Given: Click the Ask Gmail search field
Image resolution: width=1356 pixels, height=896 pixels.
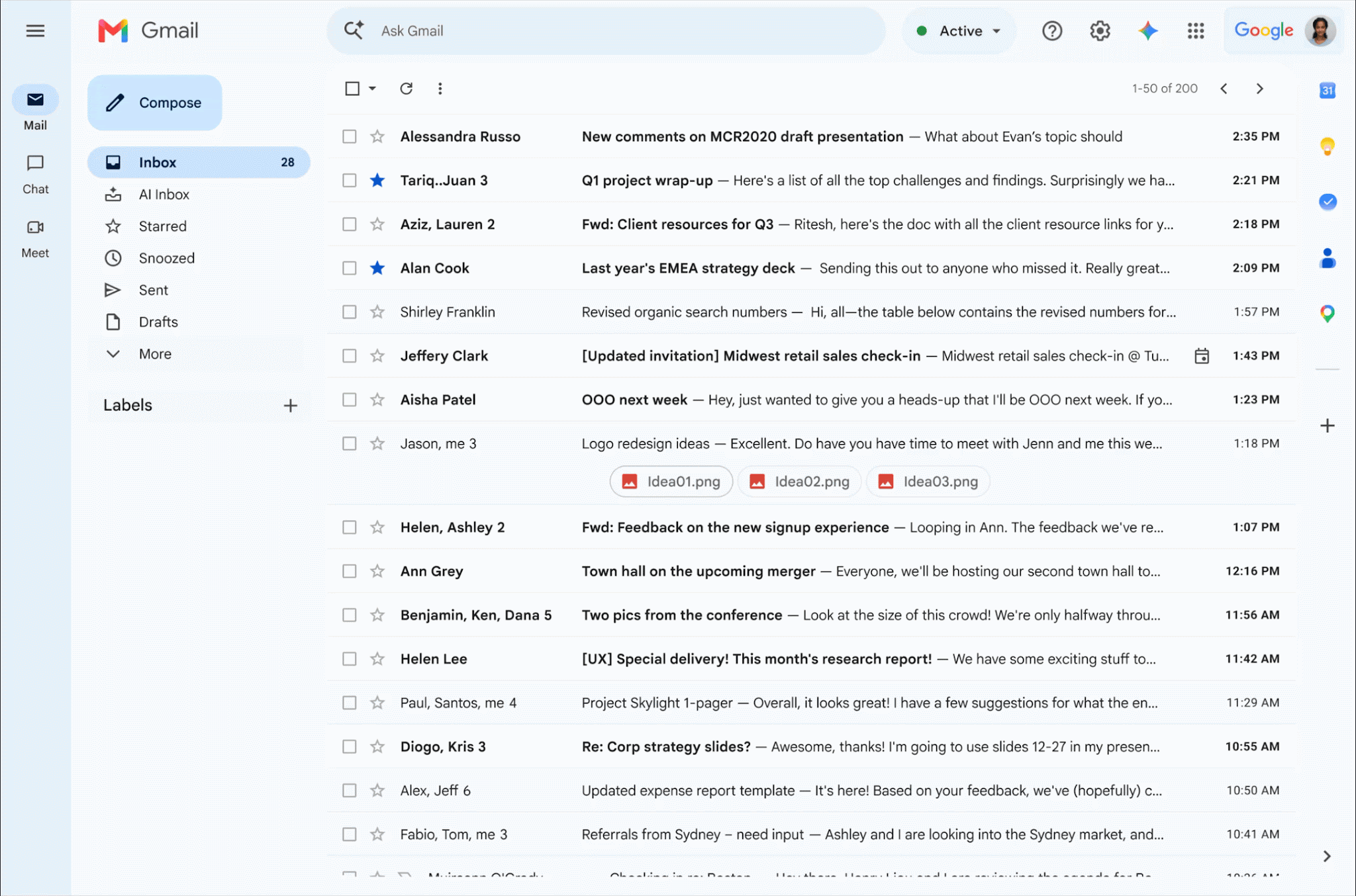Looking at the screenshot, I should pyautogui.click(x=606, y=30).
